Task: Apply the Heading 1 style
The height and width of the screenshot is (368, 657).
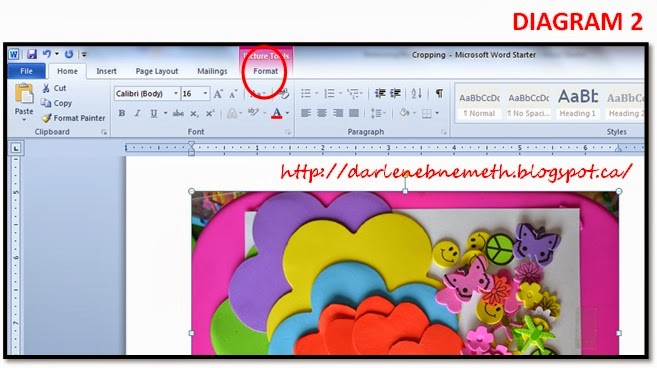Action: 578,104
